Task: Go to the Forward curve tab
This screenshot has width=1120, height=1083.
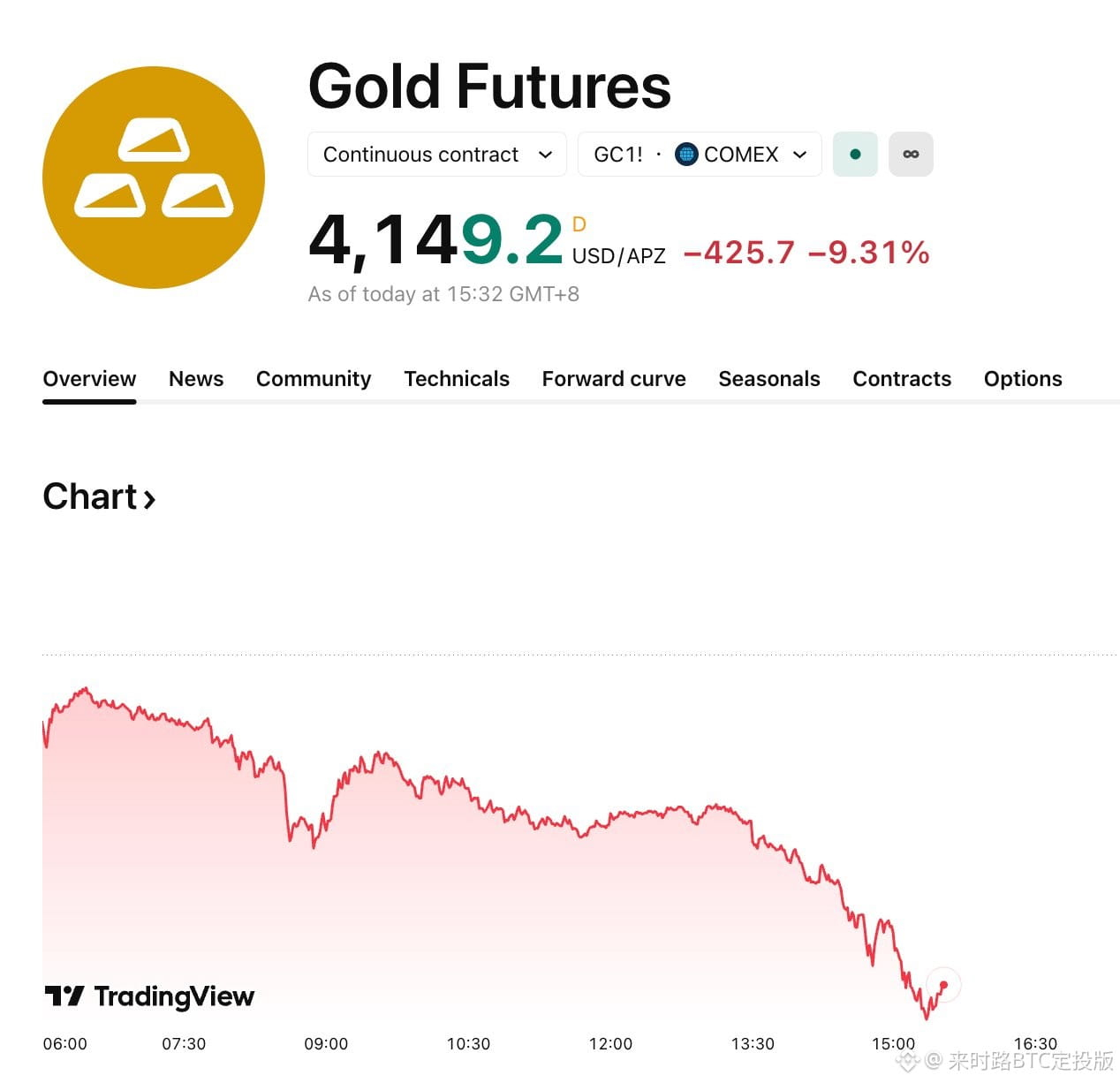Action: (614, 379)
